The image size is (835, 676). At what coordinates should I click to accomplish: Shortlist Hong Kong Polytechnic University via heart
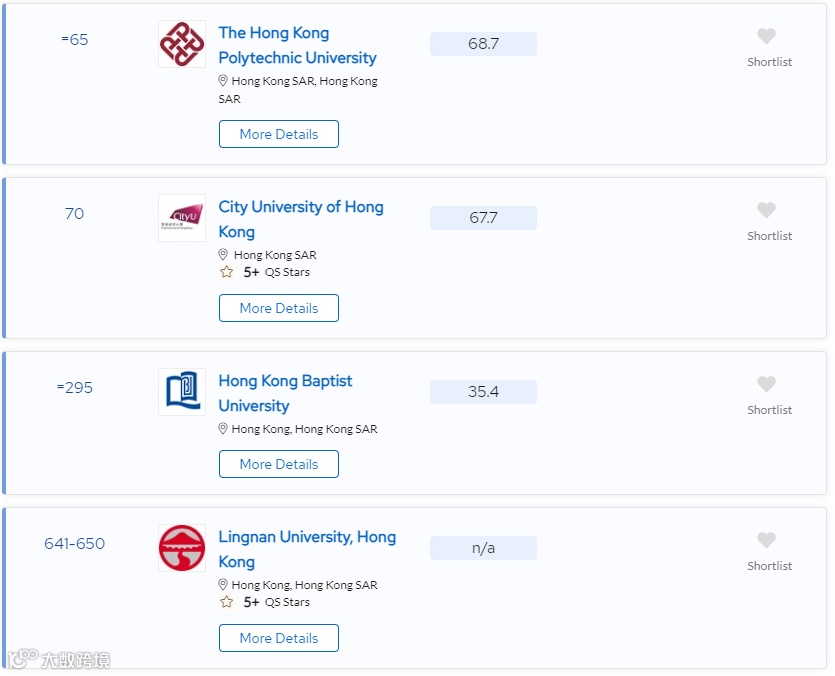coord(766,36)
